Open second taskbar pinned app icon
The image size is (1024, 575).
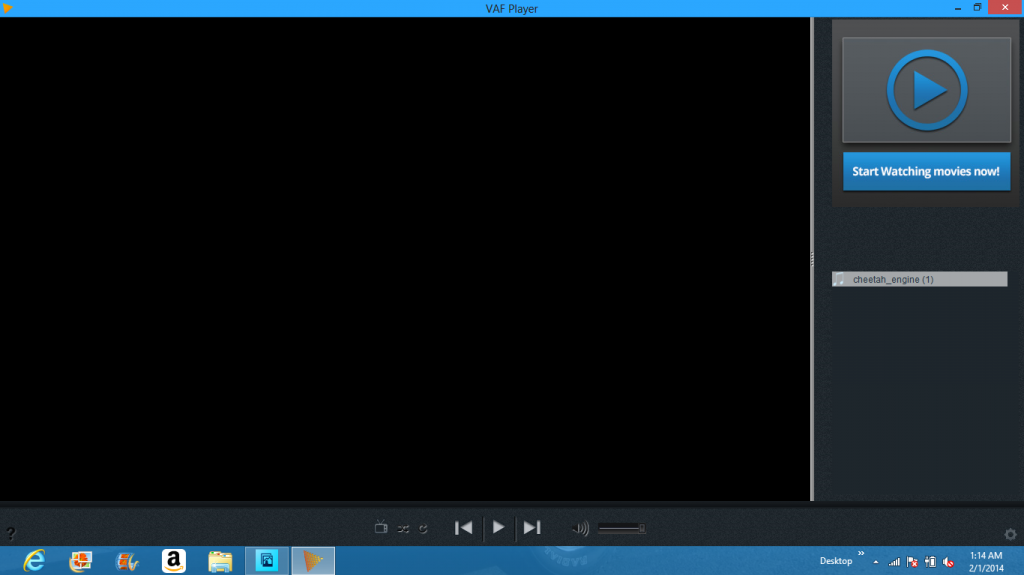tap(80, 561)
